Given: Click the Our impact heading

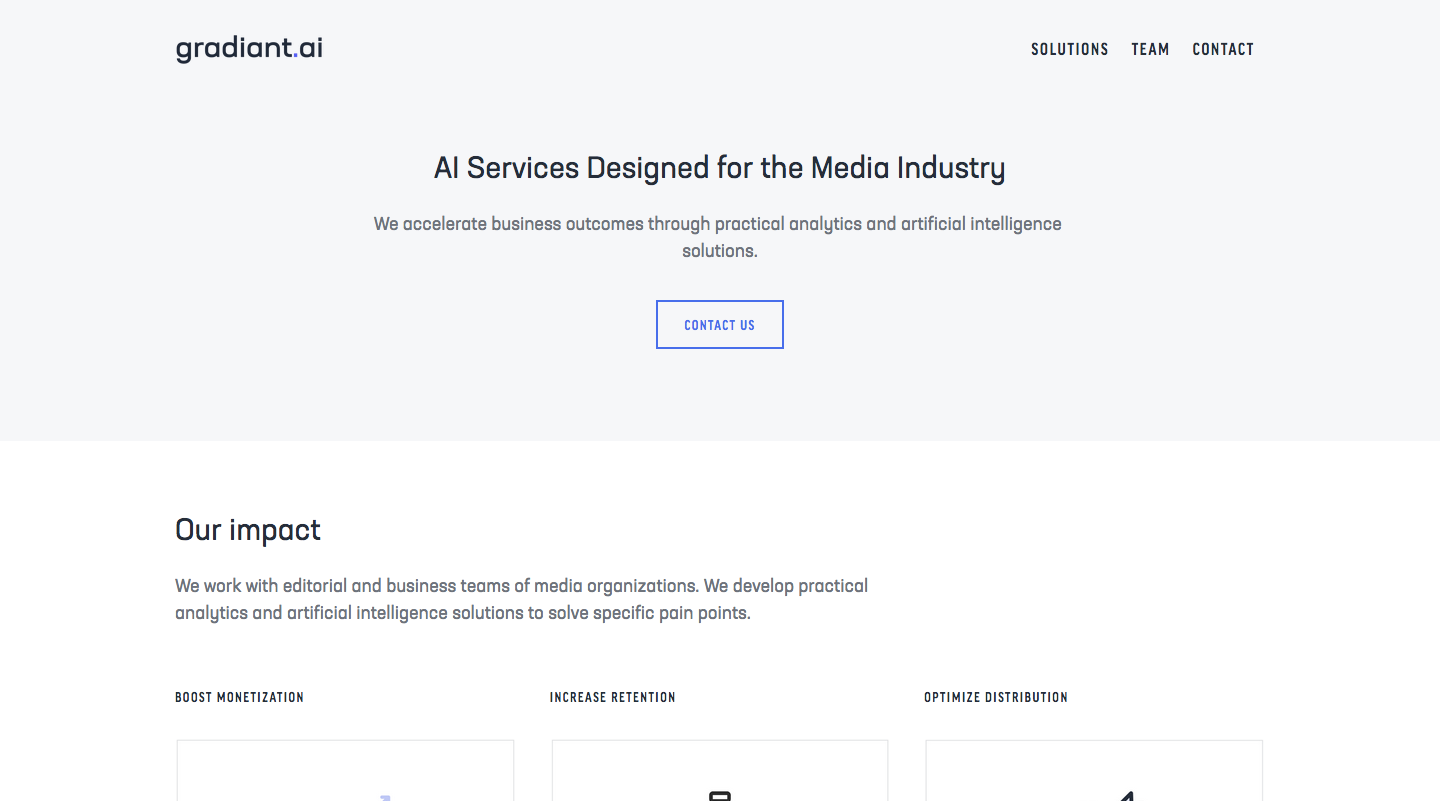Looking at the screenshot, I should point(248,530).
